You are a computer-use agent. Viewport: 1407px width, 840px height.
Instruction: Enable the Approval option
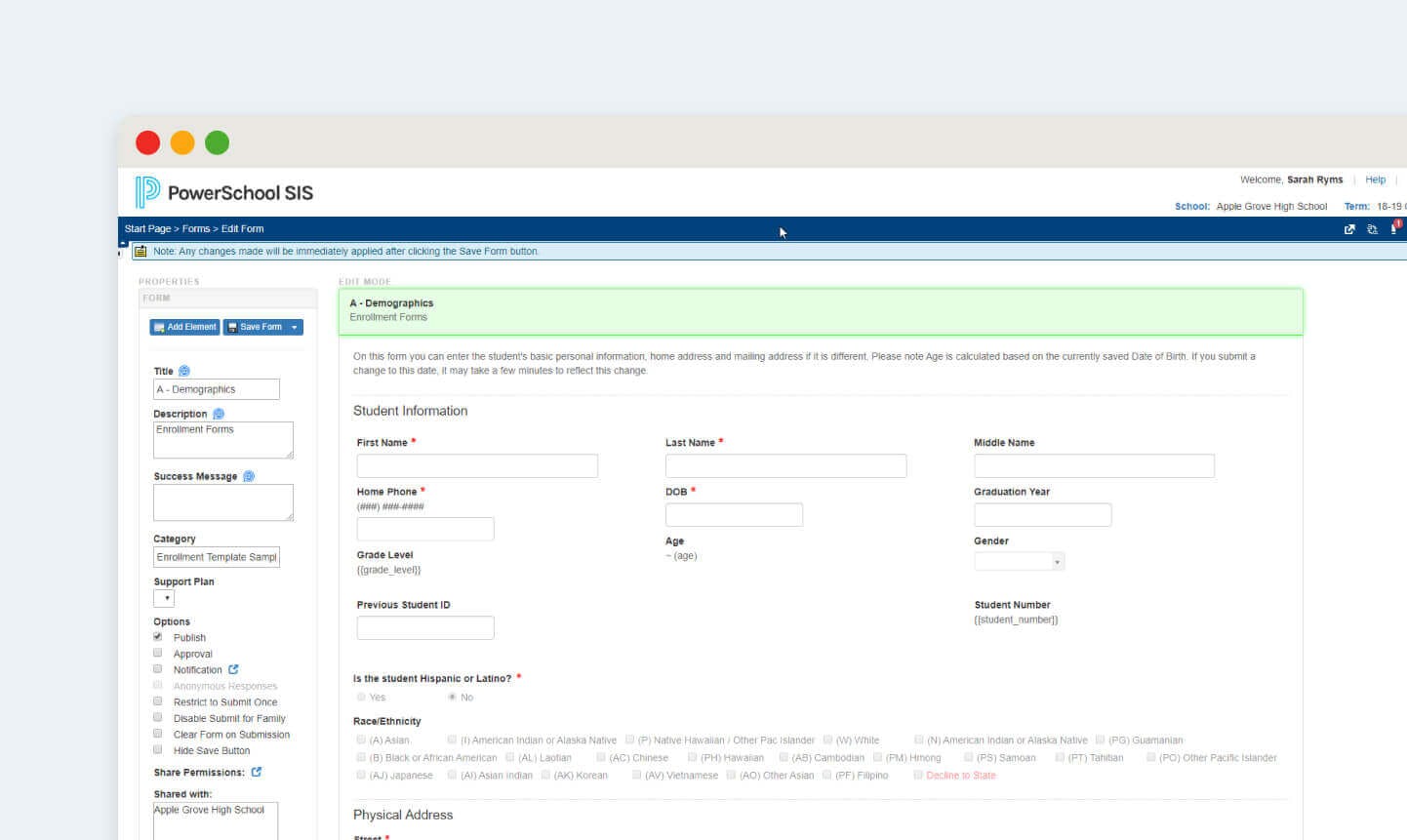(158, 653)
